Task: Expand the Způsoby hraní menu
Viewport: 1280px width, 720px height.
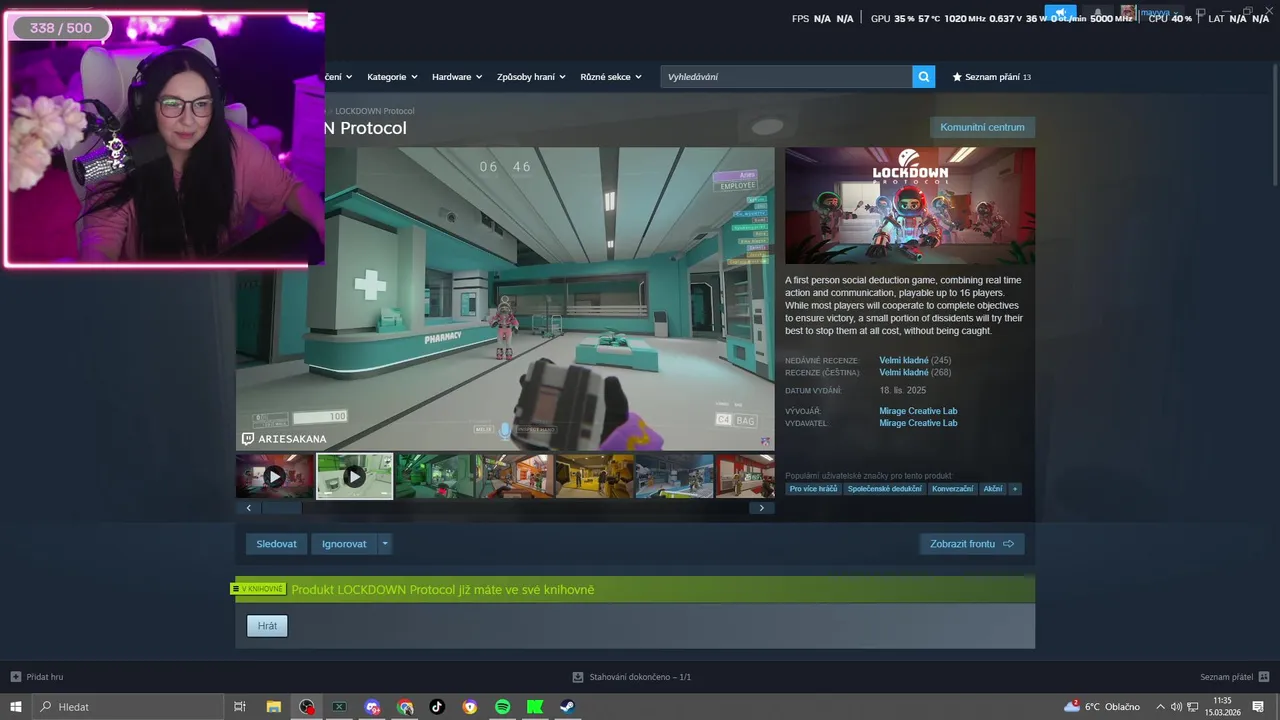Action: (531, 77)
